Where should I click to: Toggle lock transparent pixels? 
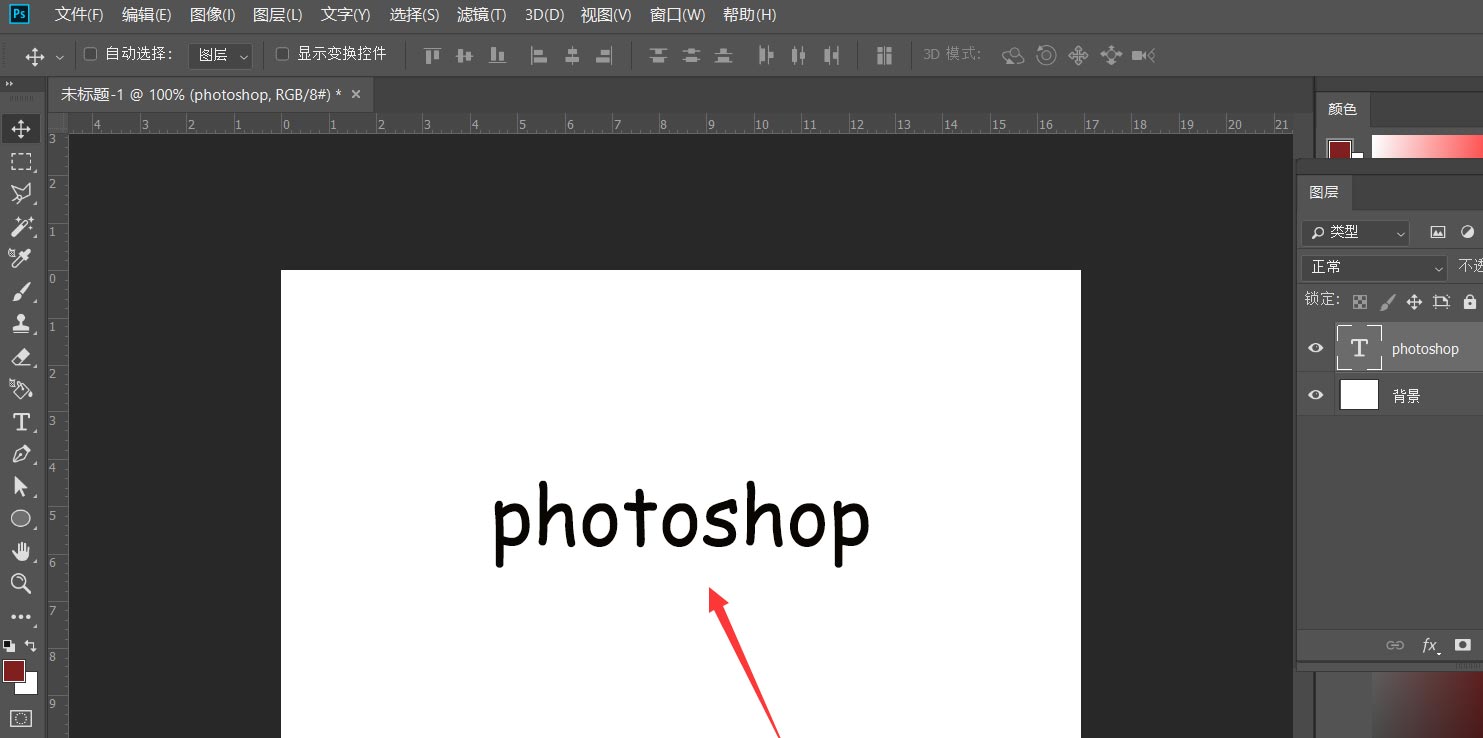[x=1360, y=301]
